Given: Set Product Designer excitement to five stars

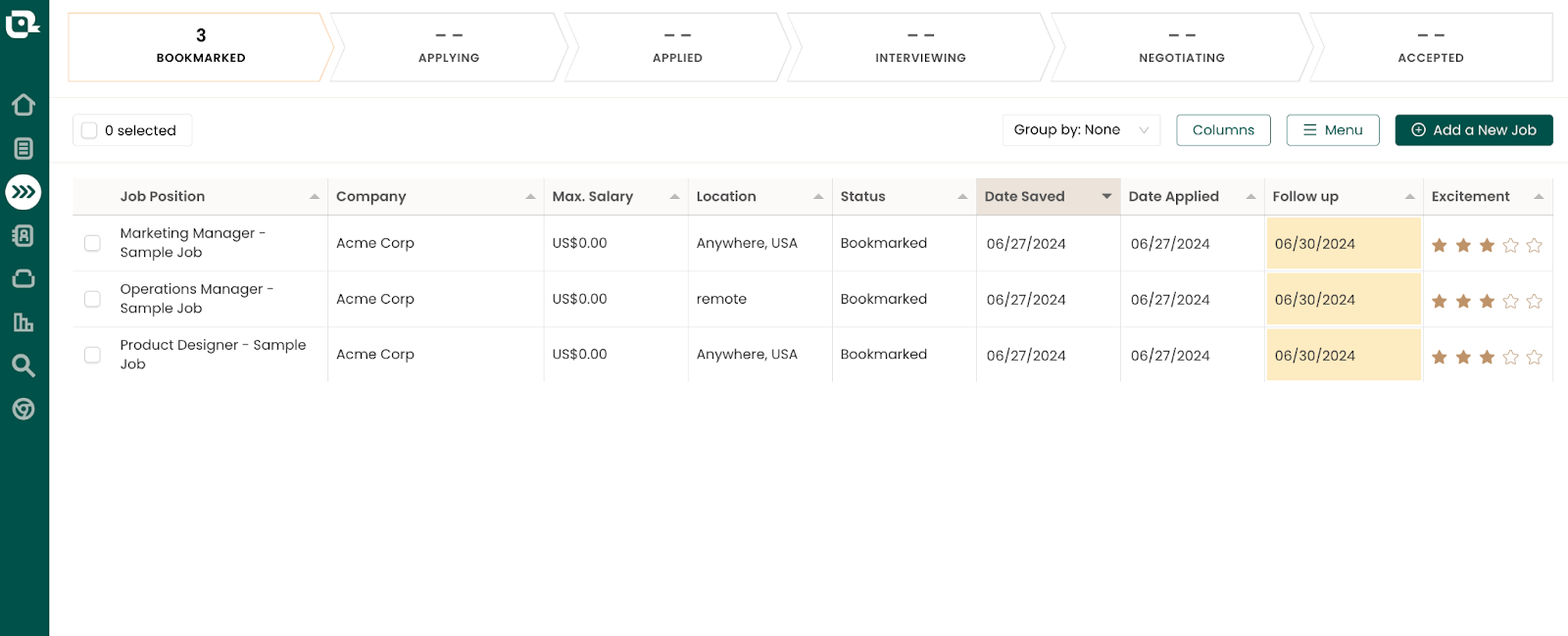Looking at the screenshot, I should pyautogui.click(x=1535, y=357).
